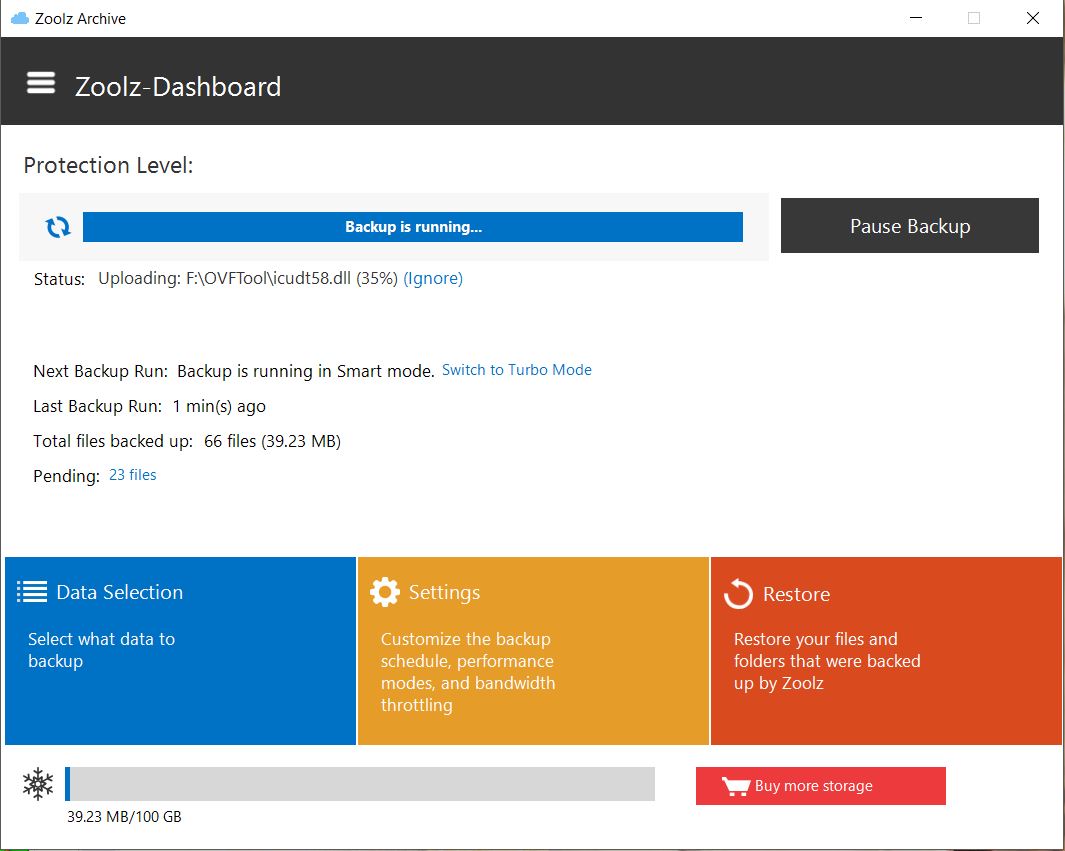
Task: Switch to Turbo Mode
Action: [517, 370]
